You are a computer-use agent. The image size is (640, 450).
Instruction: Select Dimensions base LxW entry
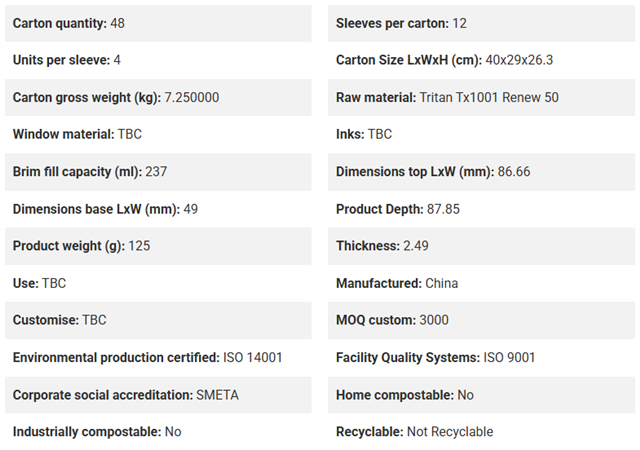[158, 209]
